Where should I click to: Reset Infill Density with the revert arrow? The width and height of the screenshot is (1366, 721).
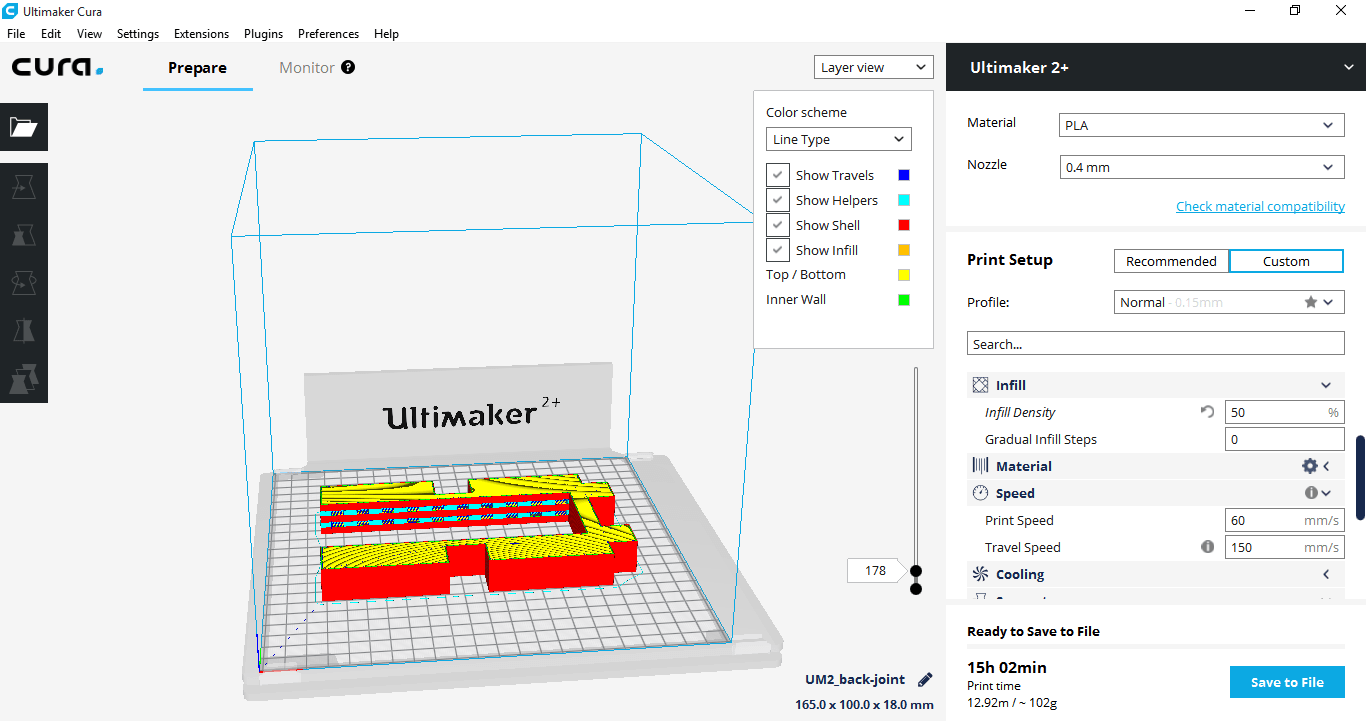(1207, 412)
